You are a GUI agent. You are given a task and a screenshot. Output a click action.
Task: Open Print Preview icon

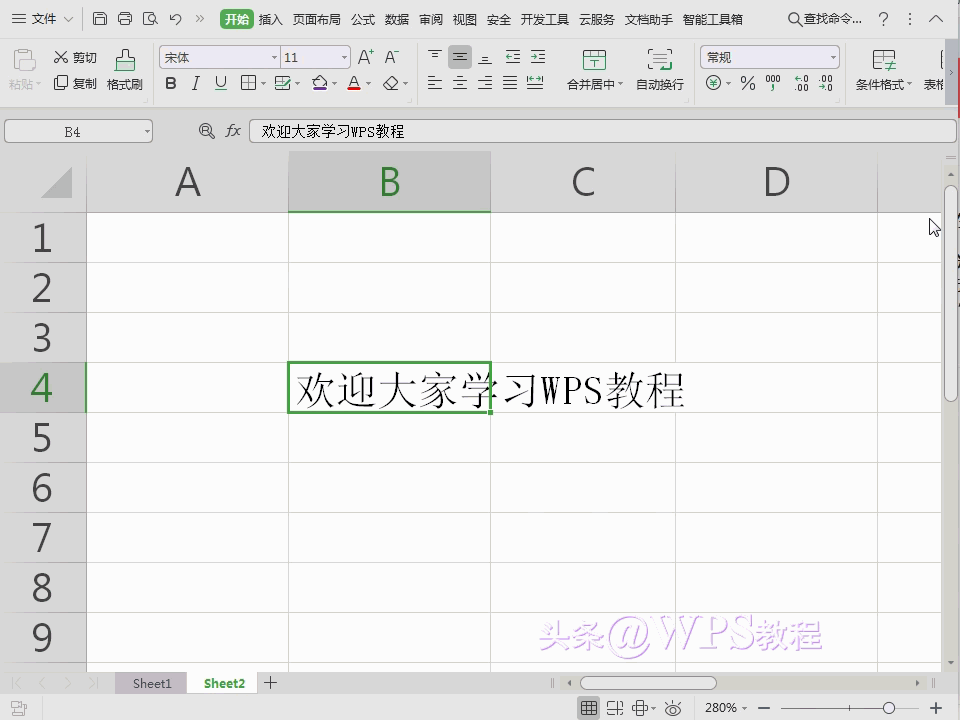click(x=150, y=19)
